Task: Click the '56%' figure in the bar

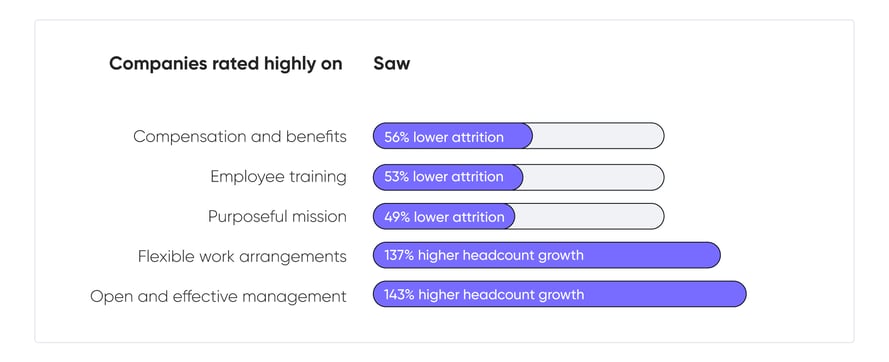Action: 397,137
